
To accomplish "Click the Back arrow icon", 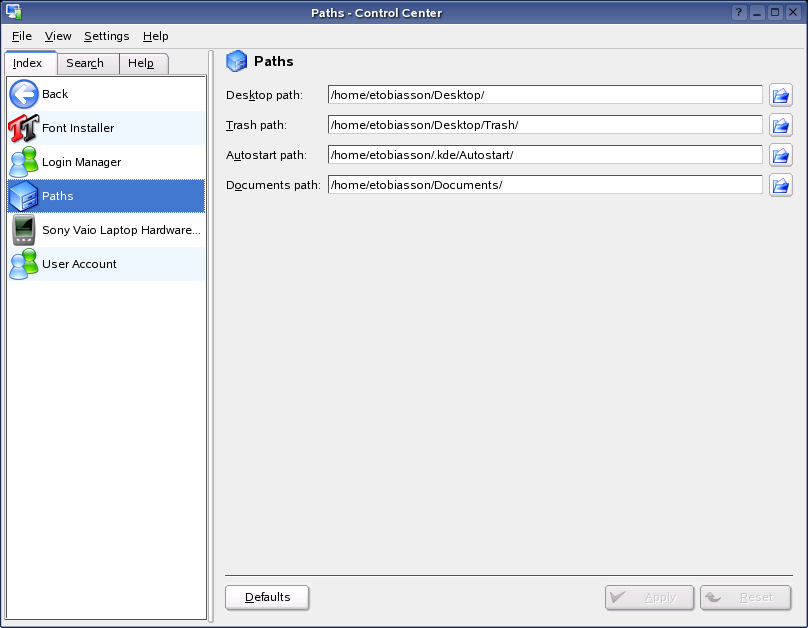I will [23, 94].
